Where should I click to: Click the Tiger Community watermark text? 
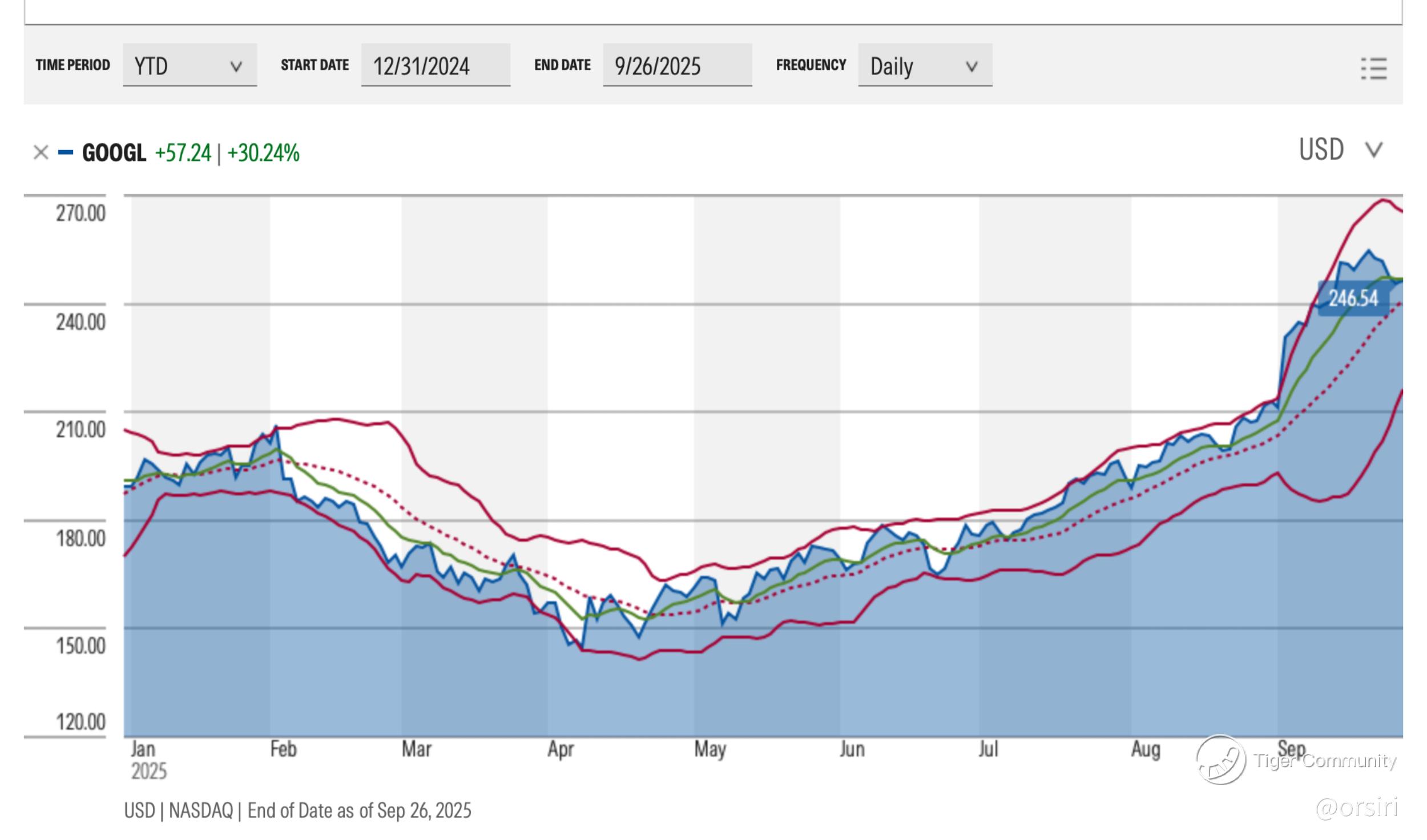tap(1325, 761)
